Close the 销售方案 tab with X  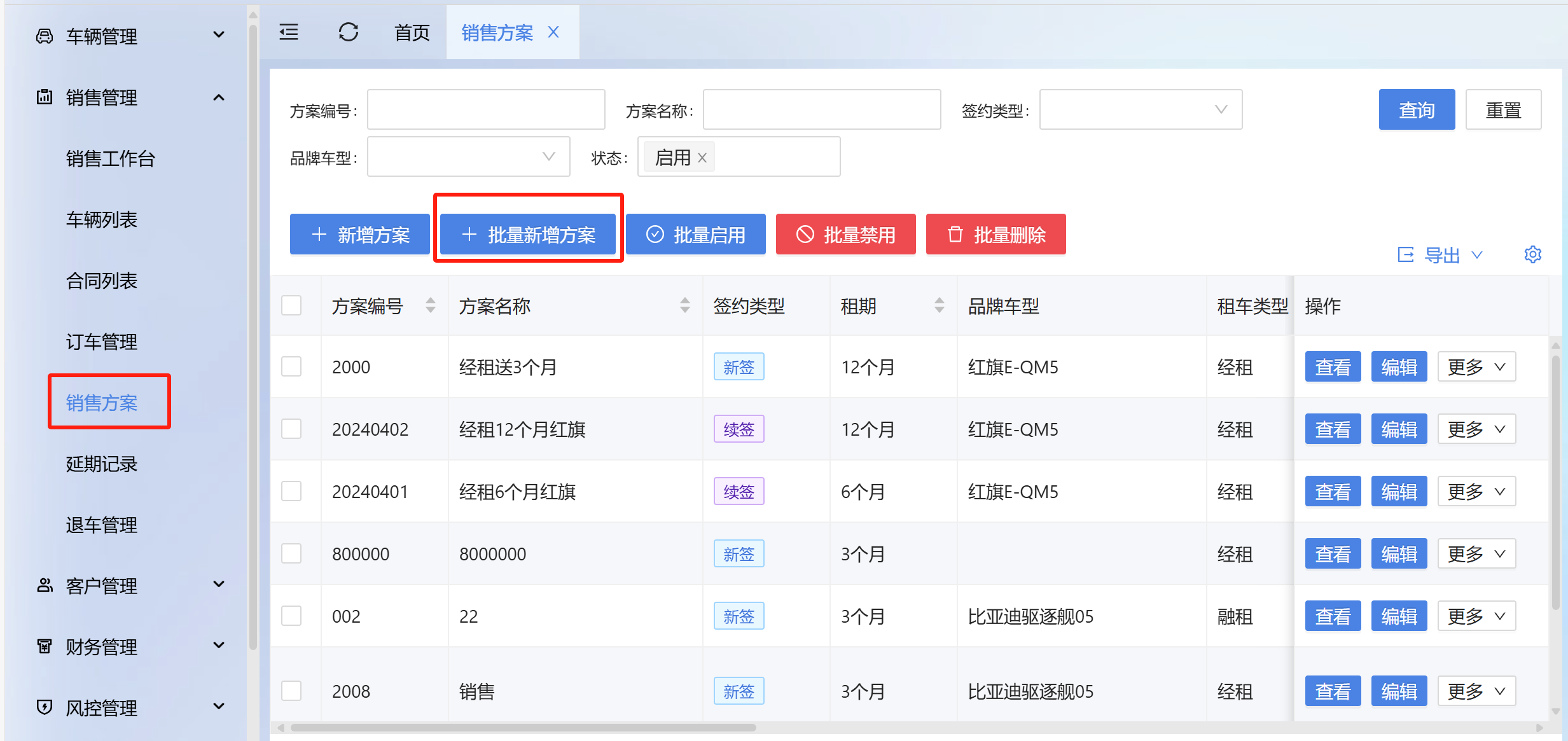(x=553, y=32)
